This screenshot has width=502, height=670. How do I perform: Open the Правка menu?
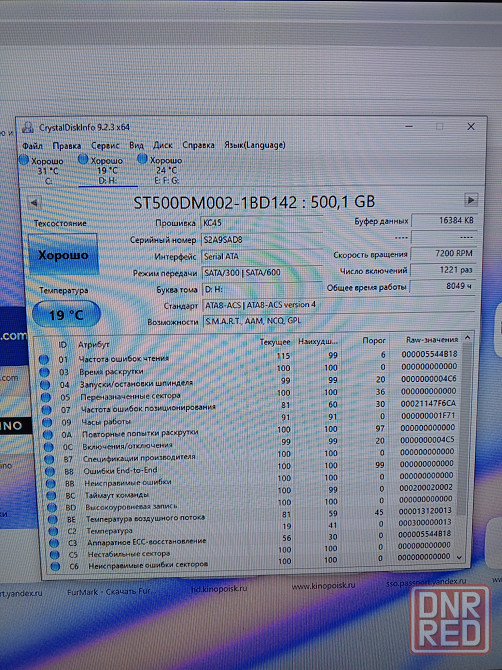67,146
